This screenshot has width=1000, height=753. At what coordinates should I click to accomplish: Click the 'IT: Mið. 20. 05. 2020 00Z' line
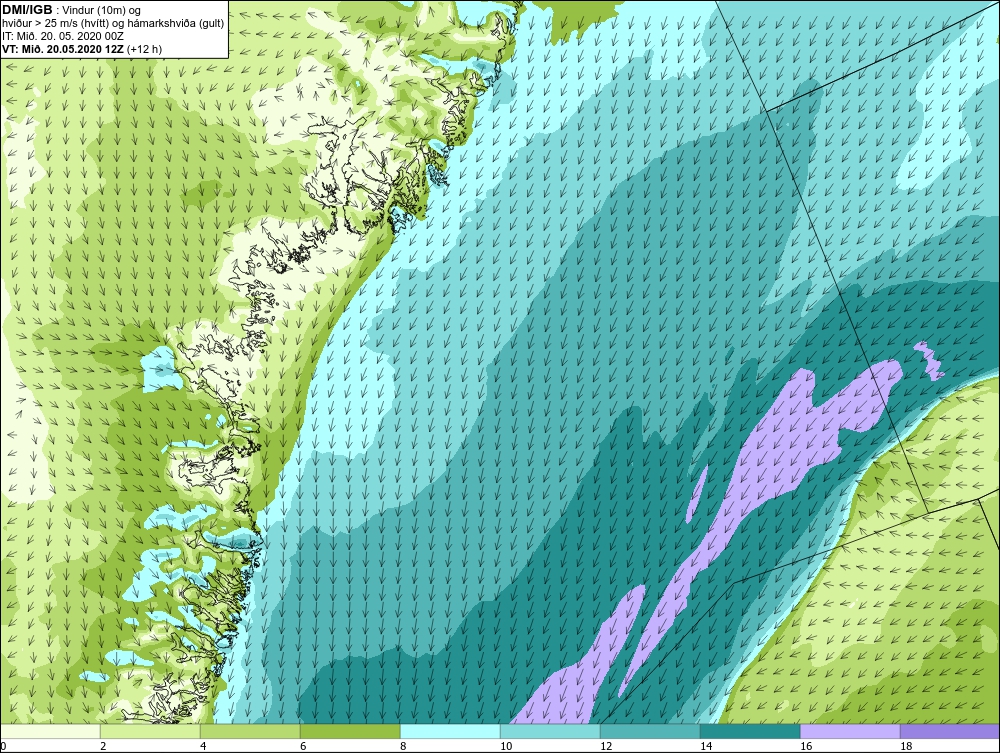62,36
